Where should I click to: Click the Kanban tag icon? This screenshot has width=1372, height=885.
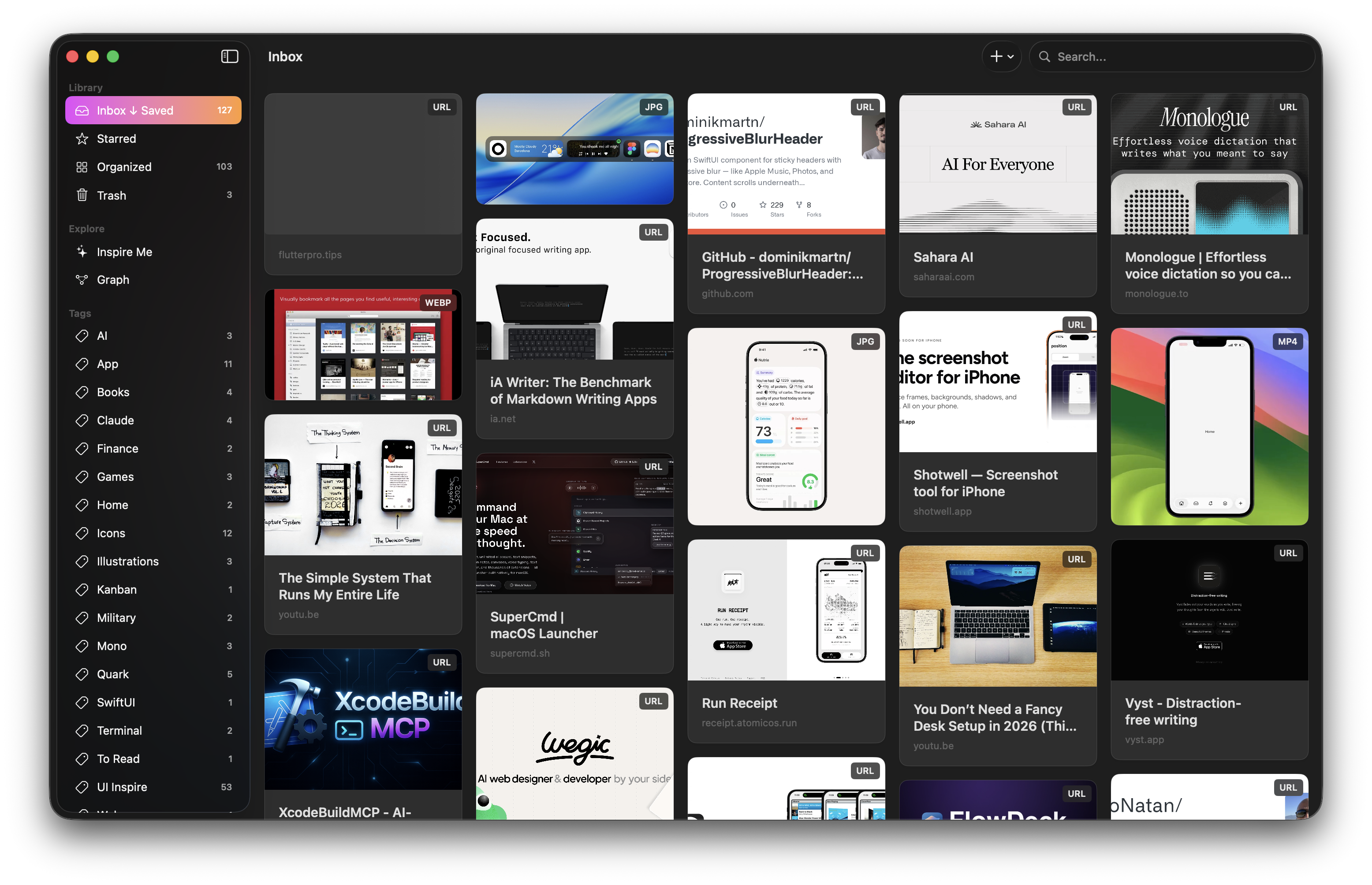82,590
